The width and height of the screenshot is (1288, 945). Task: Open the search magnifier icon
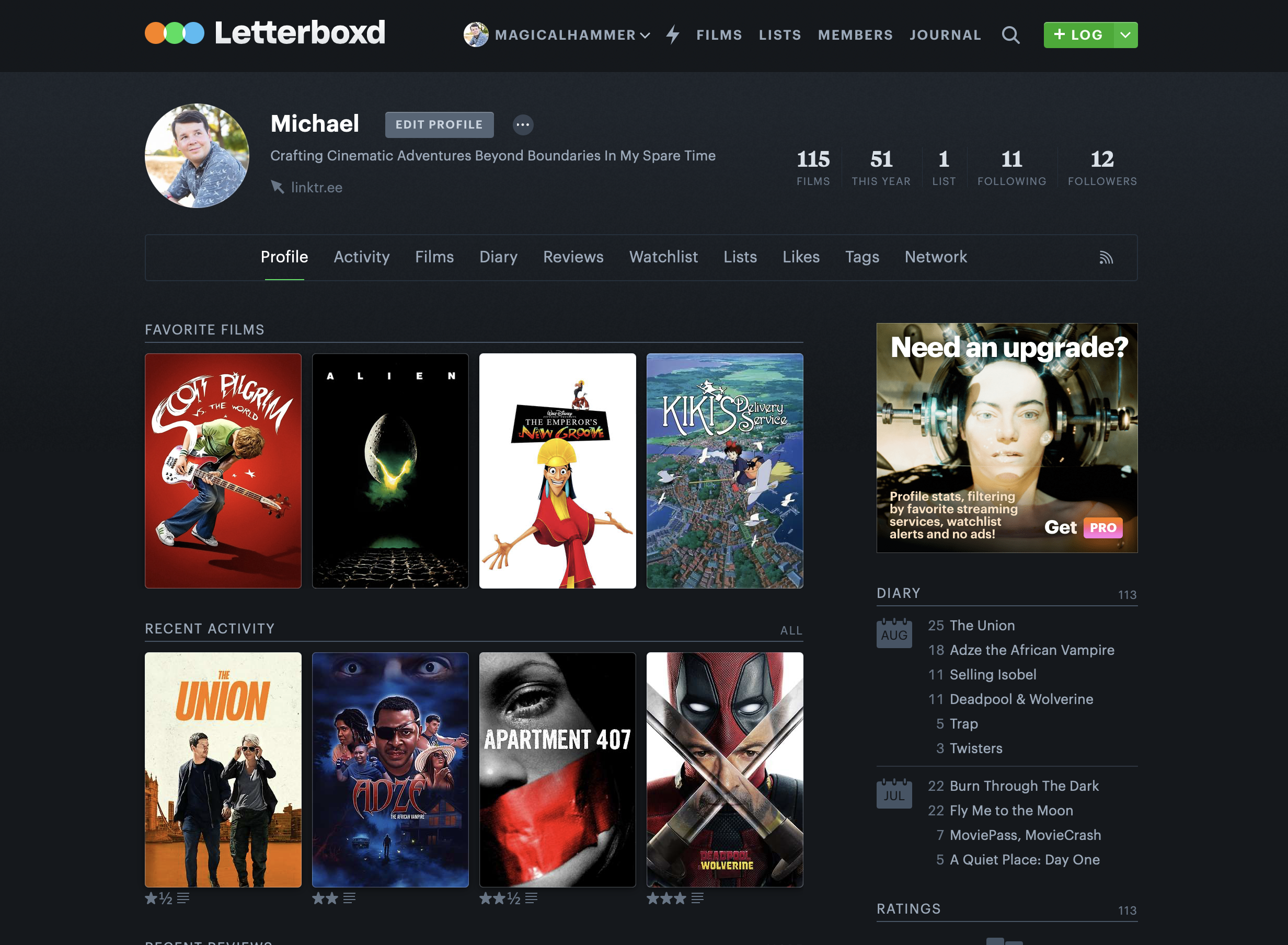(x=1010, y=35)
